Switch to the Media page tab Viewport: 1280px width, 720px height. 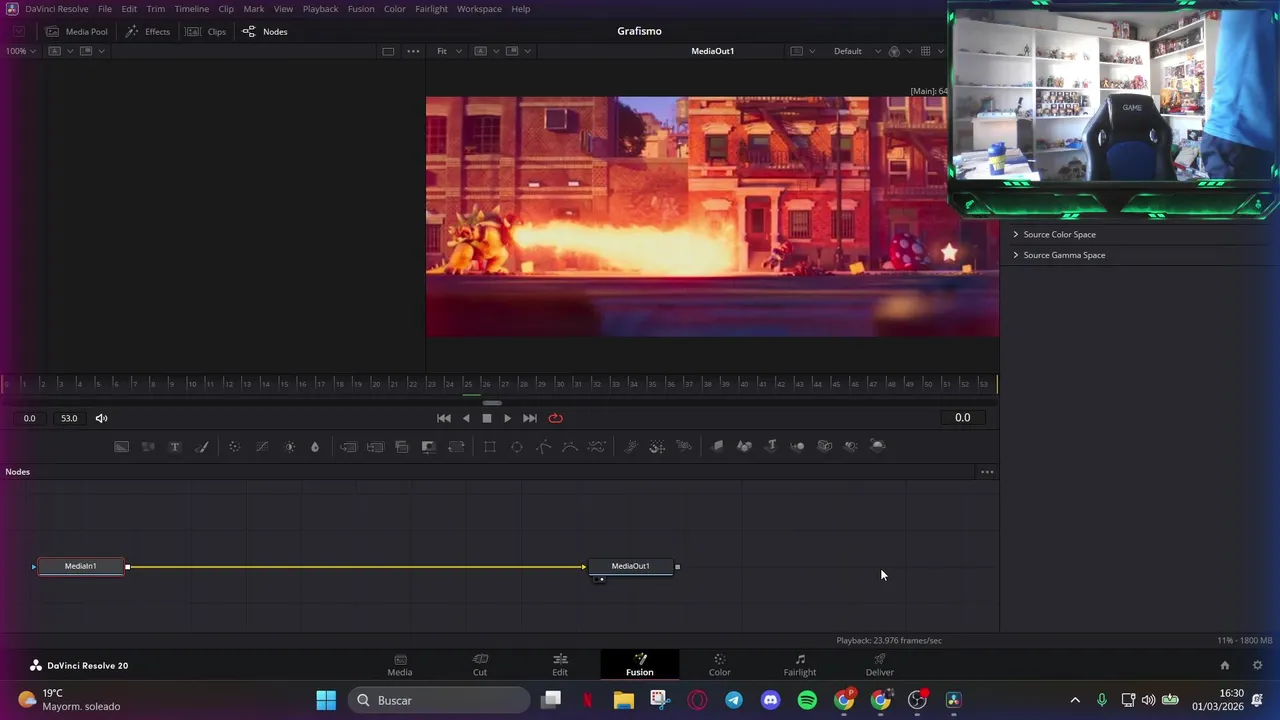pyautogui.click(x=400, y=665)
